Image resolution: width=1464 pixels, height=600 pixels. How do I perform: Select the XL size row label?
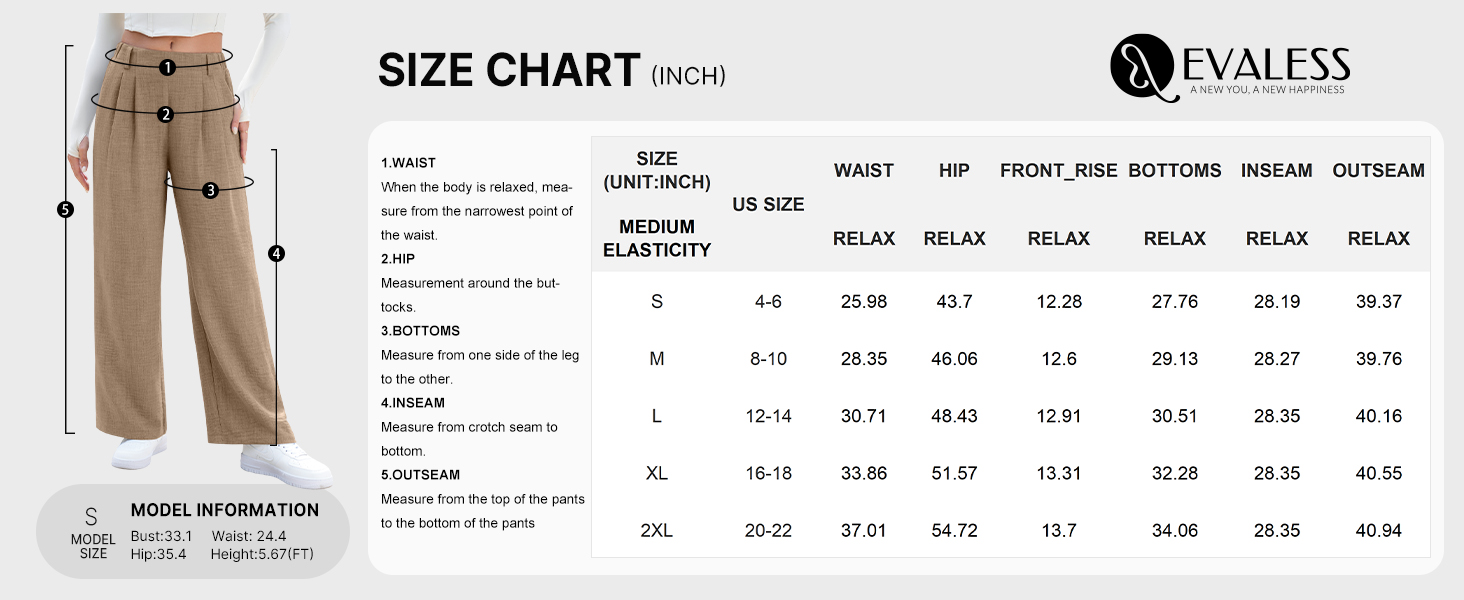(656, 473)
